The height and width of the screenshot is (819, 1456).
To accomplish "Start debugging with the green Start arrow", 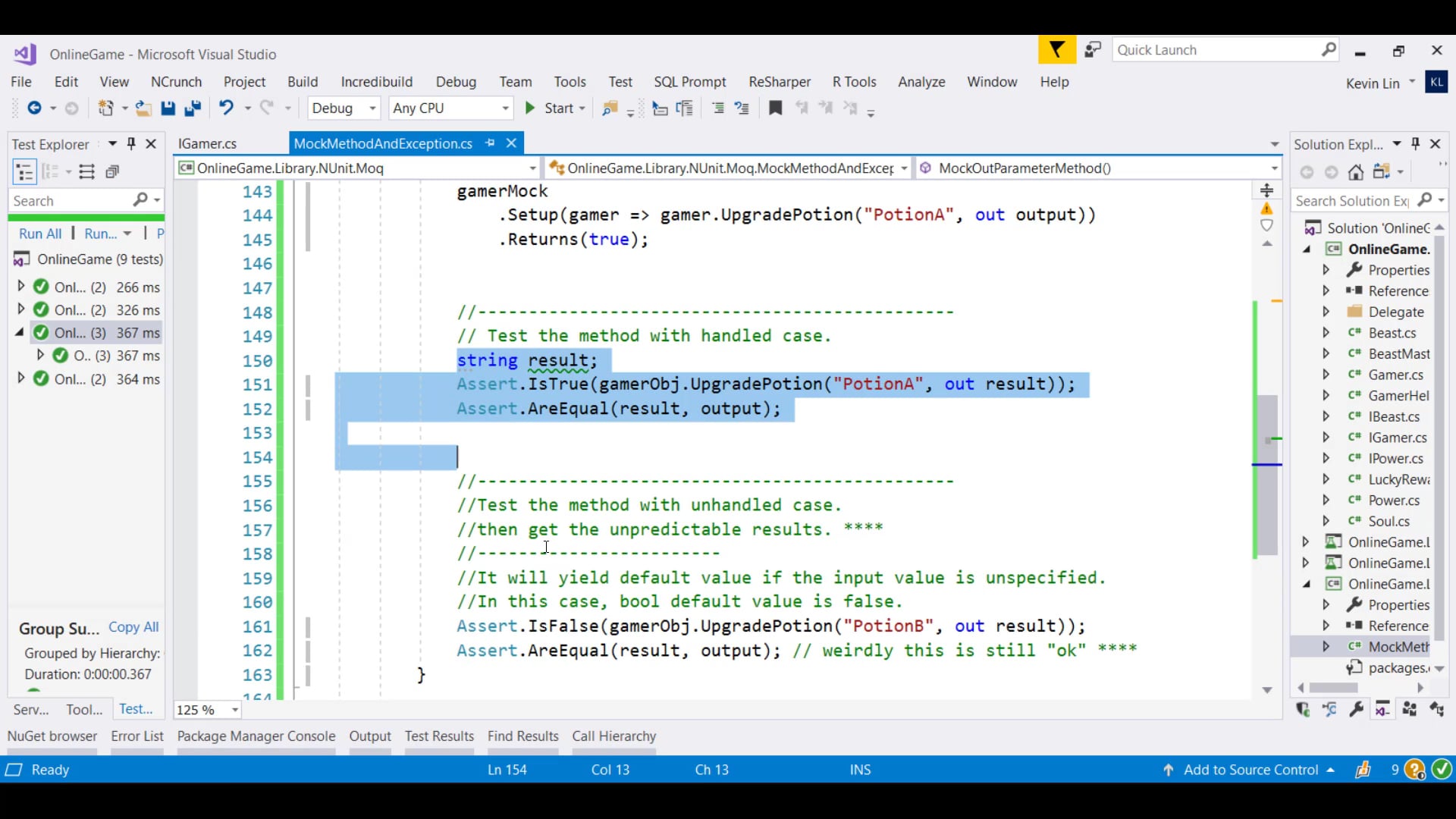I will (x=531, y=108).
